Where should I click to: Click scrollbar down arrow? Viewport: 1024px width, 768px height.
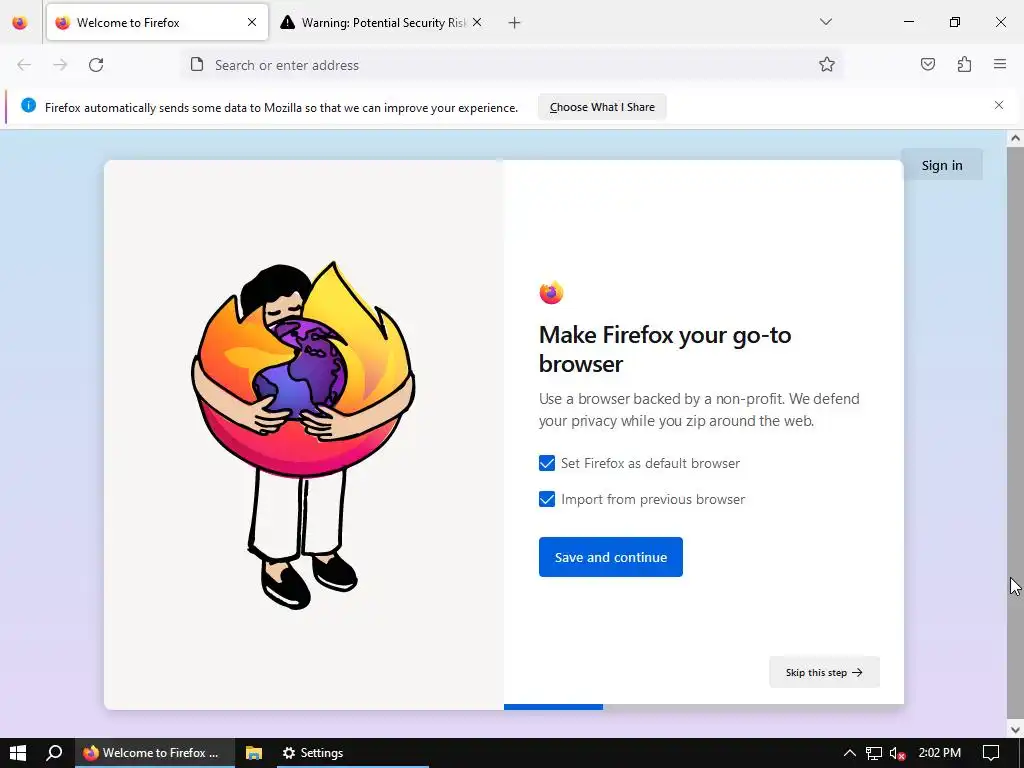tap(1015, 729)
